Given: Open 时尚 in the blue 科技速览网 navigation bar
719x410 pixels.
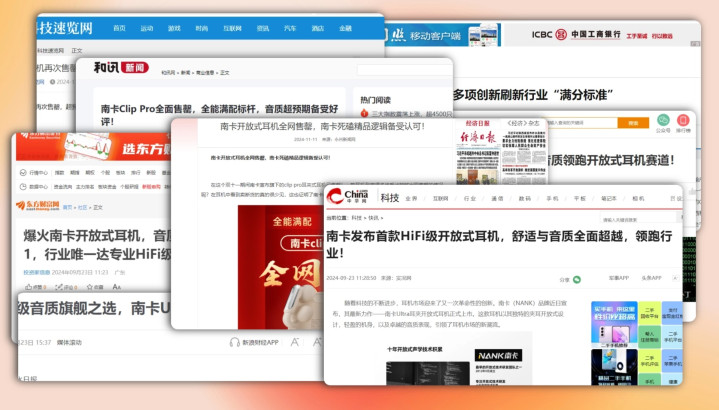Looking at the screenshot, I should click(202, 28).
